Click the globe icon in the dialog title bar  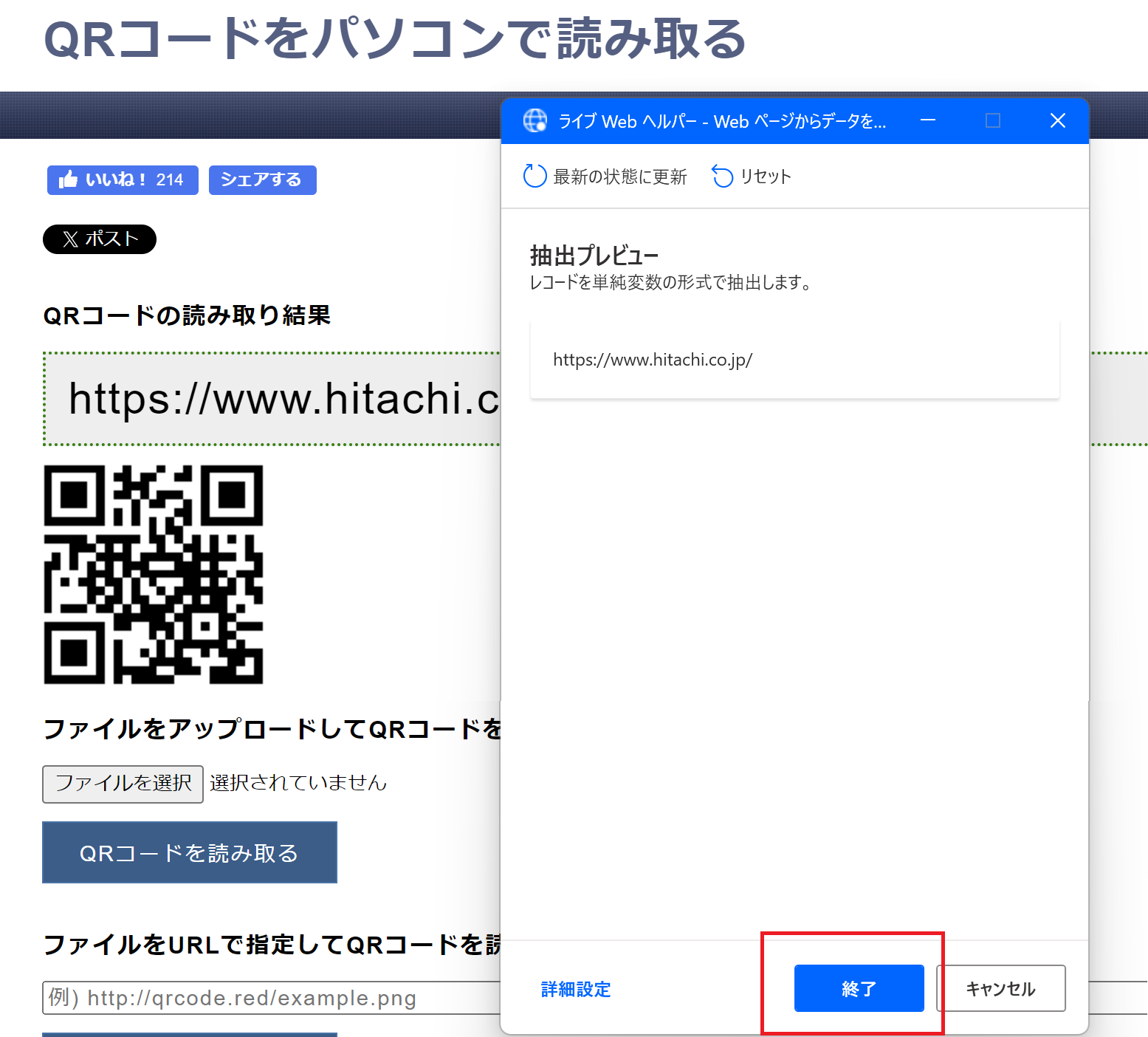pyautogui.click(x=534, y=120)
